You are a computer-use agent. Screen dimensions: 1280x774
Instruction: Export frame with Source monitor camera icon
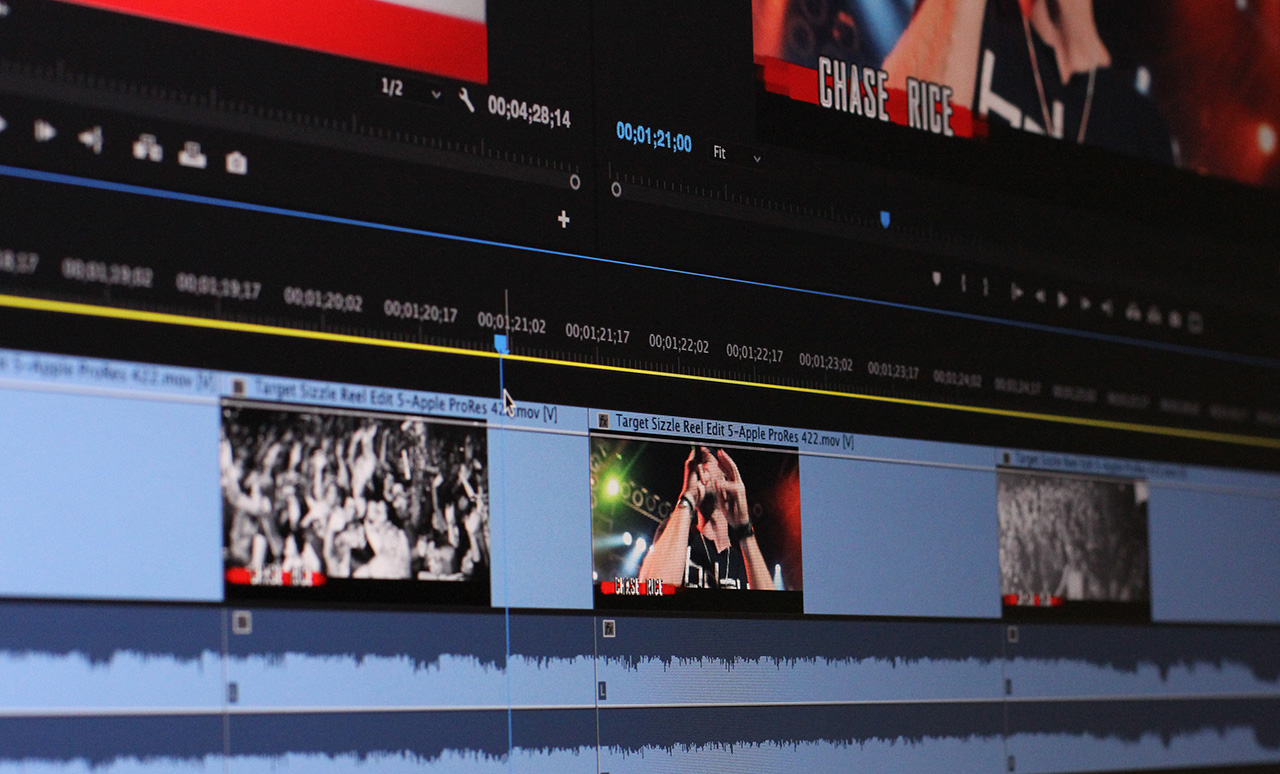(236, 161)
